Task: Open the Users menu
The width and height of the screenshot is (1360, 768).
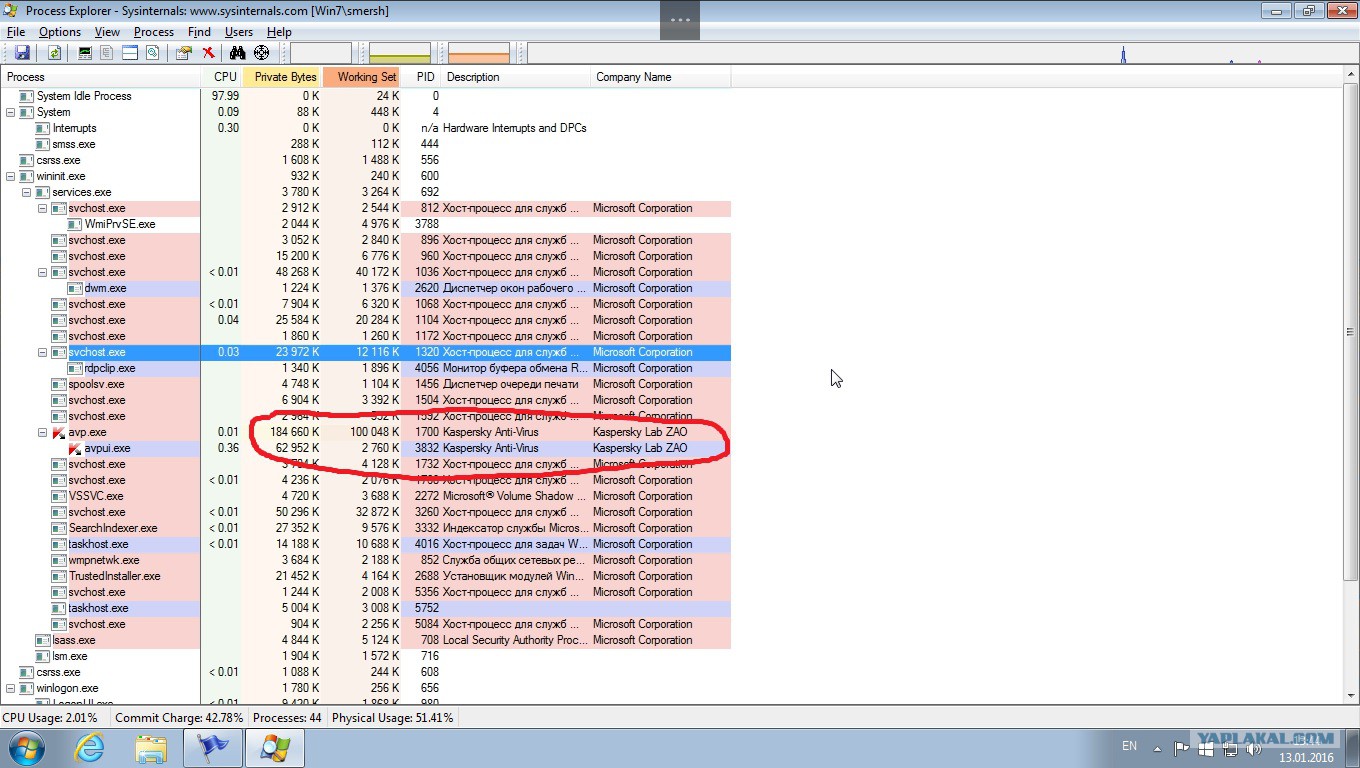Action: coord(239,32)
